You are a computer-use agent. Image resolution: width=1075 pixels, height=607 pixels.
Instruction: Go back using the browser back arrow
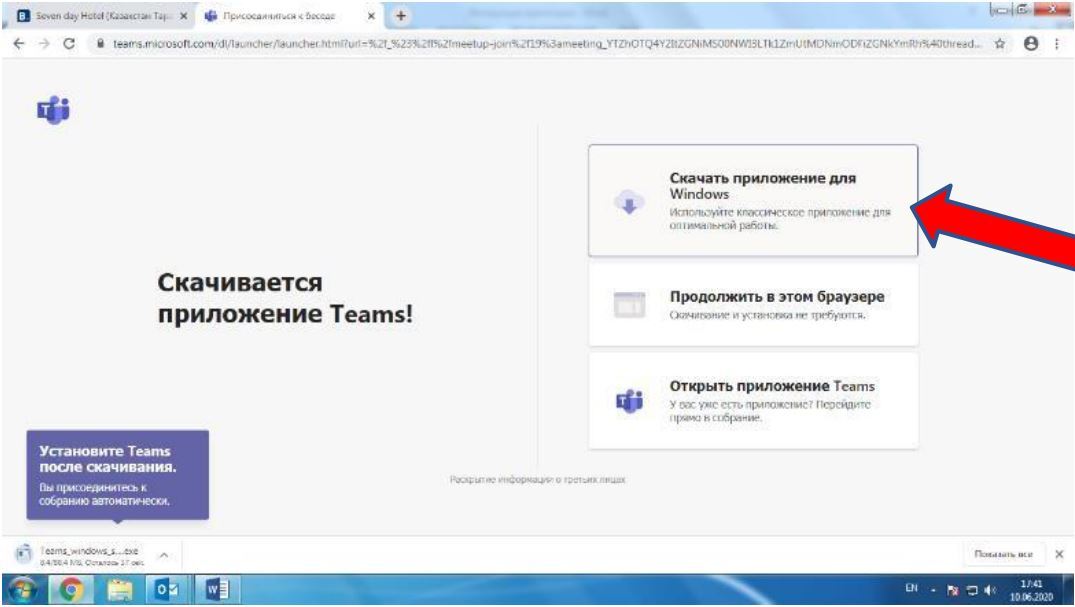[x=19, y=43]
